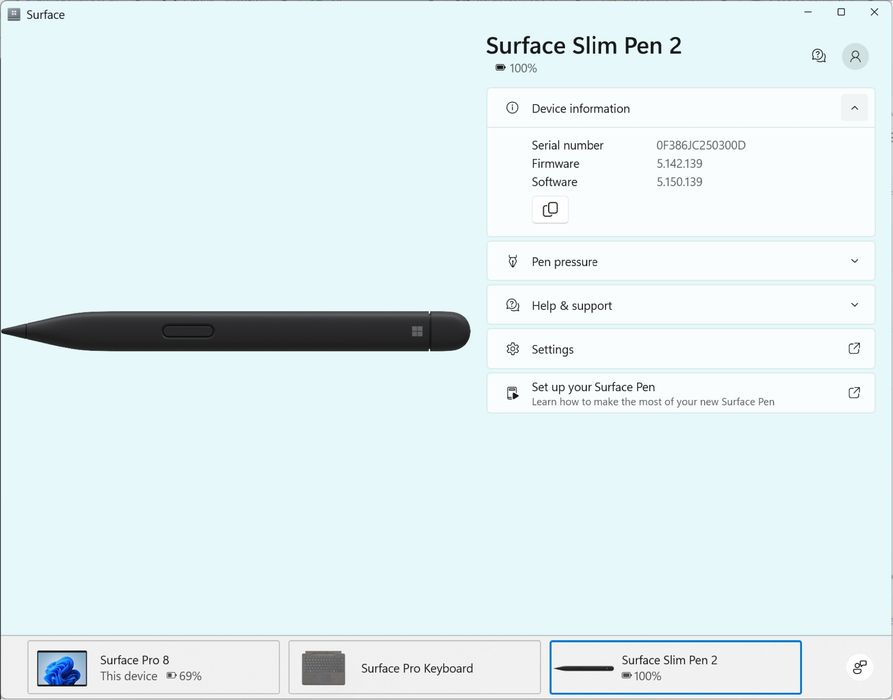Collapse the Device information section

point(854,108)
